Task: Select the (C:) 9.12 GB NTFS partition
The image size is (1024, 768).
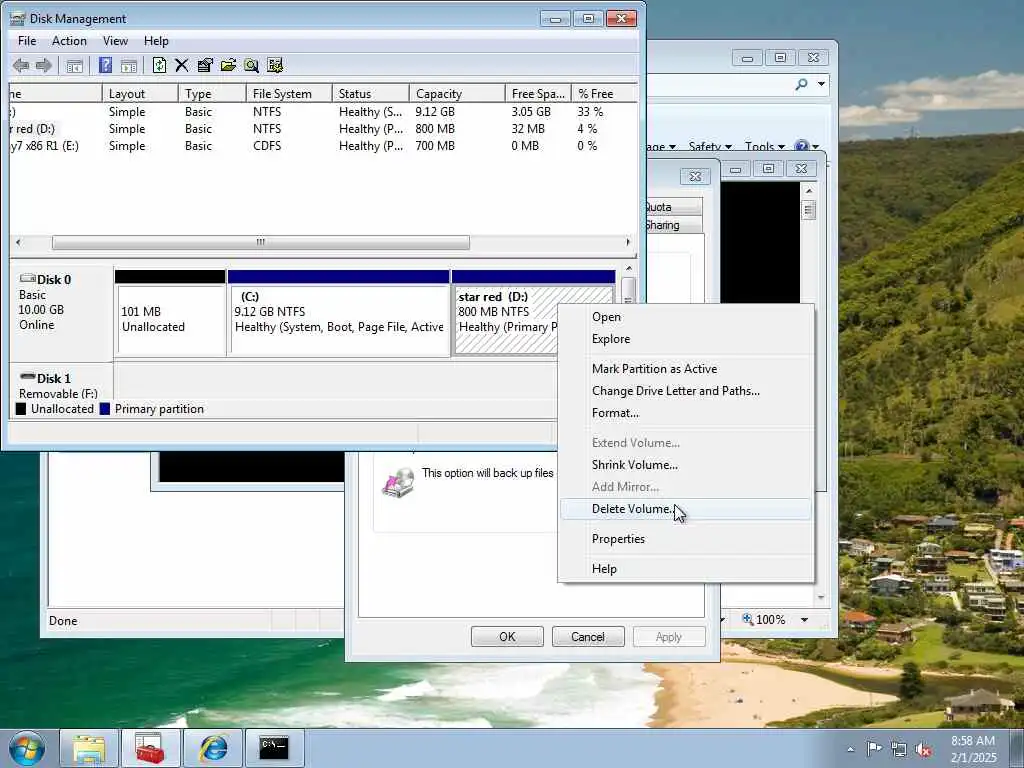Action: click(338, 313)
